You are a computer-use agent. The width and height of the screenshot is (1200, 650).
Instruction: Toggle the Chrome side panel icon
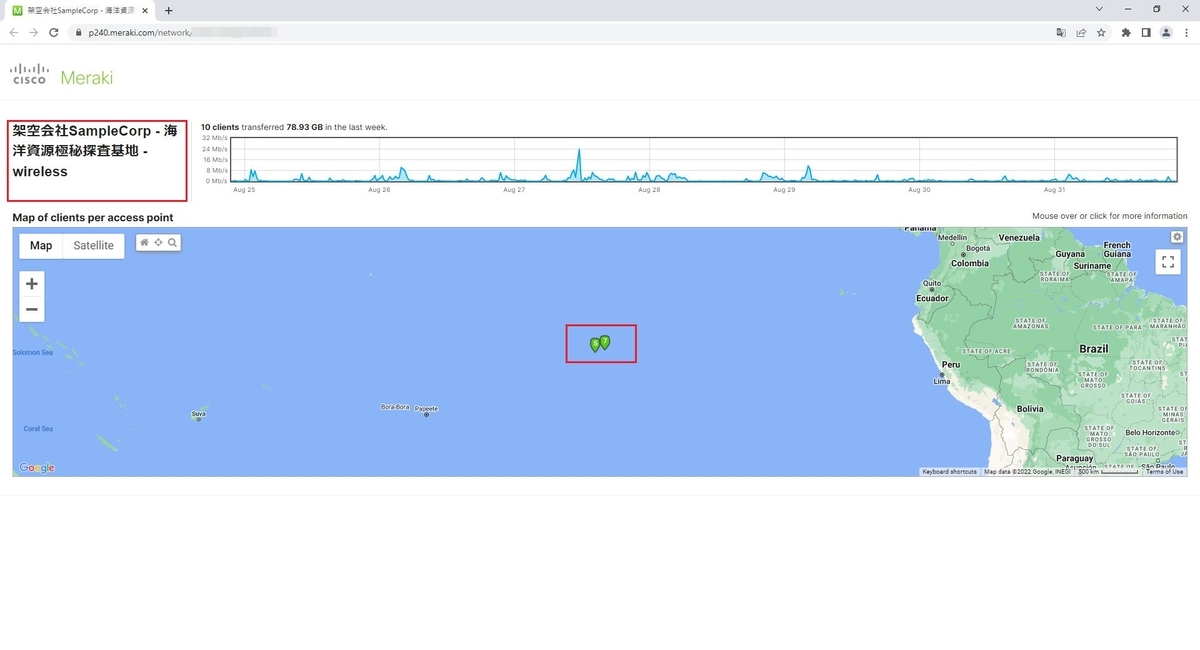tap(1146, 32)
